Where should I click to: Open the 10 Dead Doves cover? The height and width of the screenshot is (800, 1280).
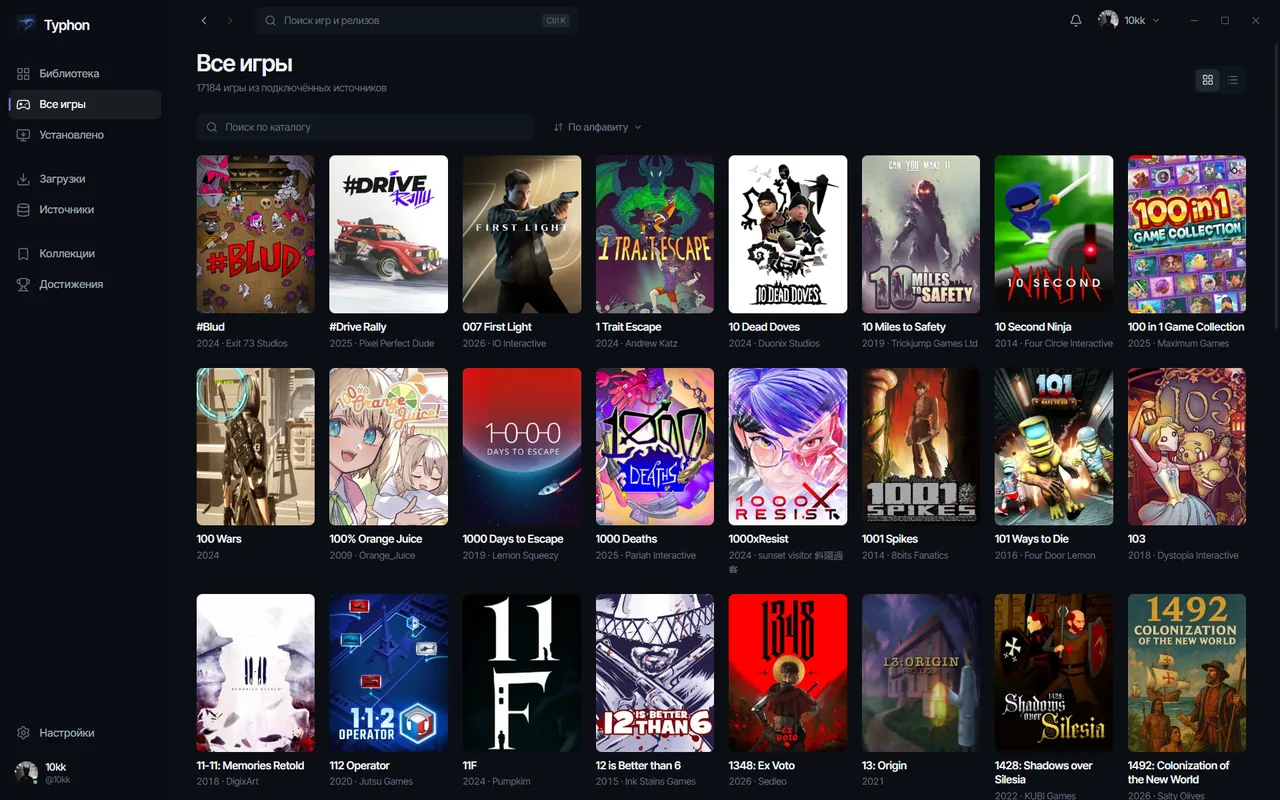(x=788, y=234)
